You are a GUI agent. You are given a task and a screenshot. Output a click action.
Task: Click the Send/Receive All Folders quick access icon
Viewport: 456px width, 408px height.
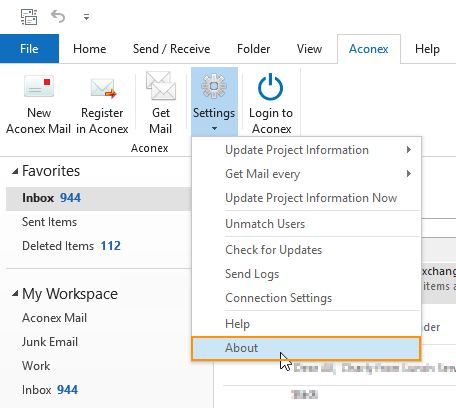coord(29,17)
